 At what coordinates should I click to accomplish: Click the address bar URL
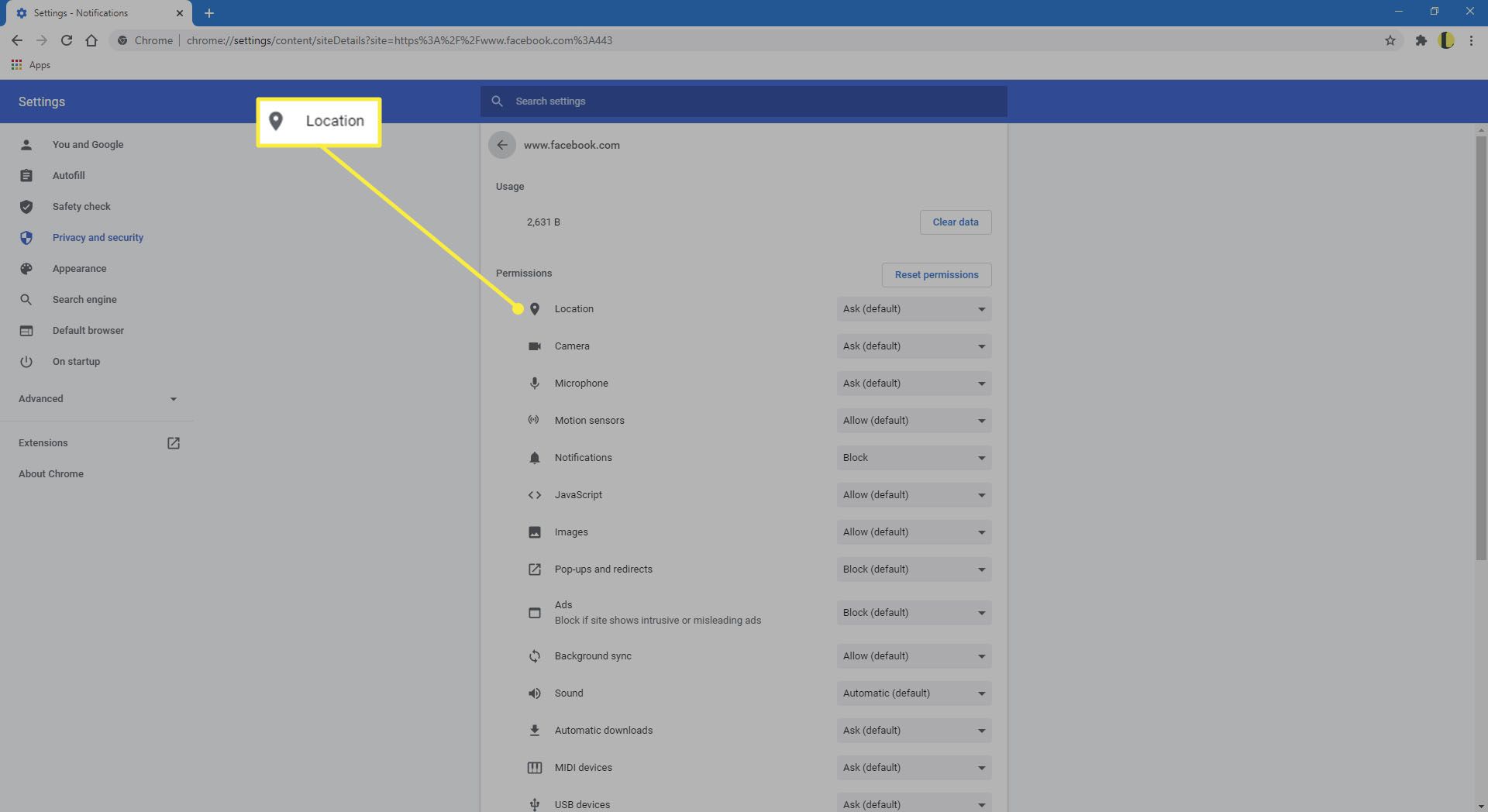click(x=399, y=40)
